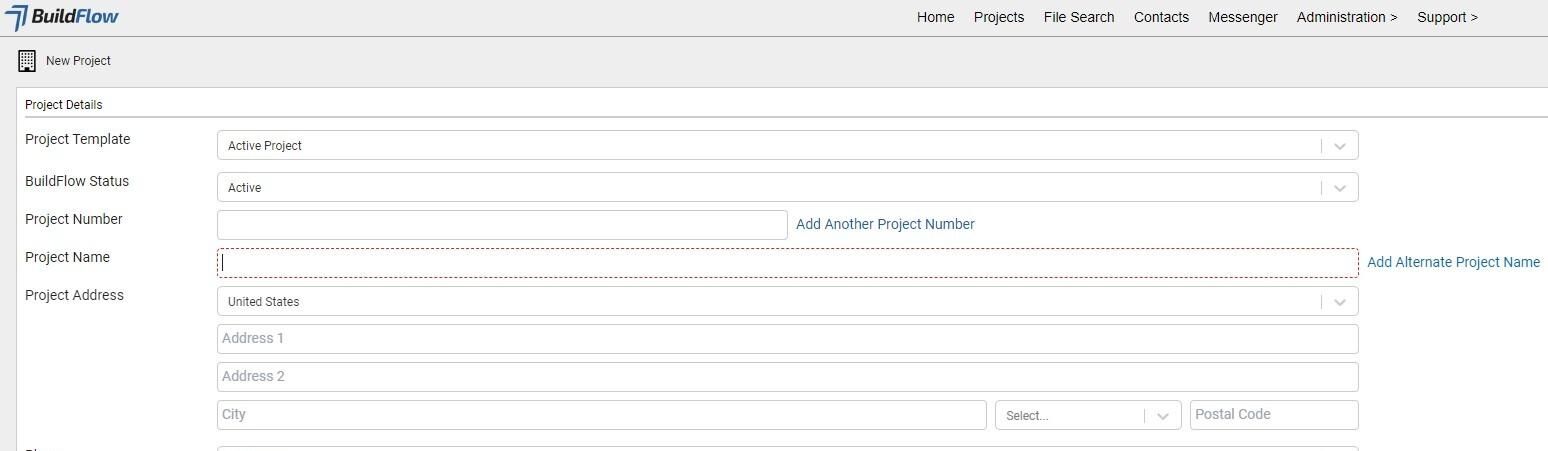This screenshot has height=451, width=1548.
Task: Expand the state Select... dropdown
Action: [1162, 416]
